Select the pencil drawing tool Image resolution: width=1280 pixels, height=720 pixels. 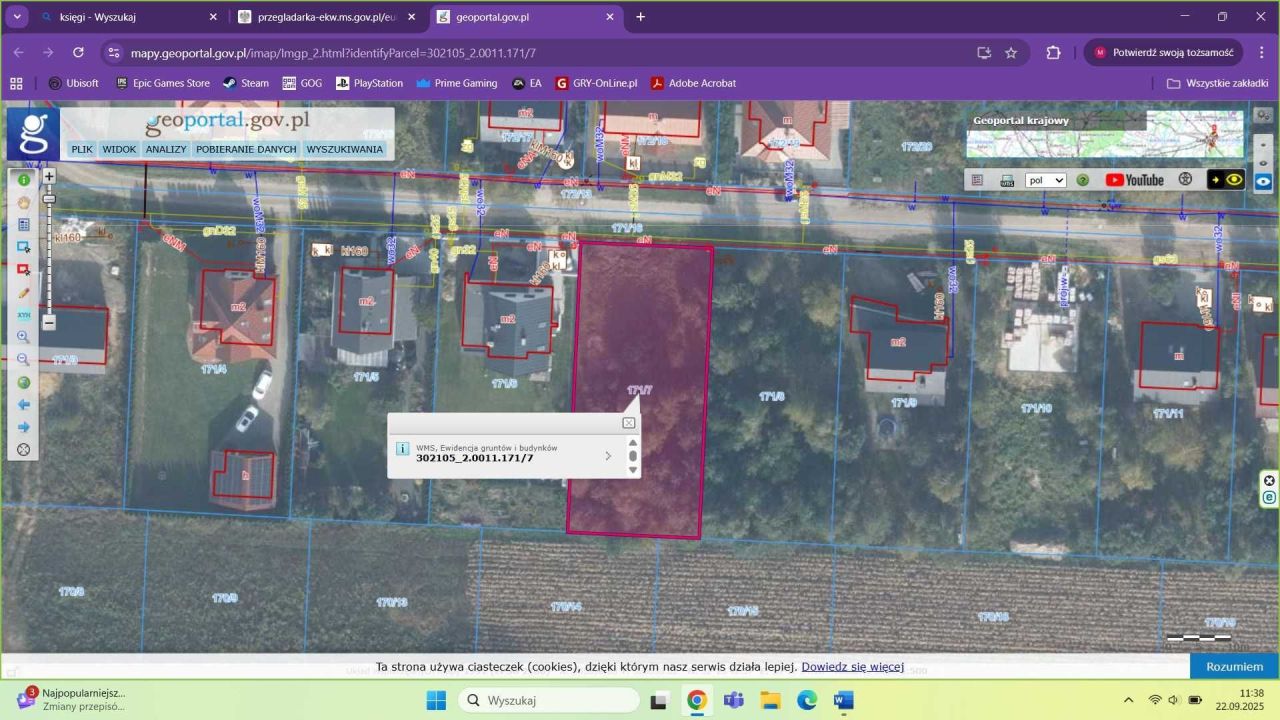pyautogui.click(x=24, y=293)
